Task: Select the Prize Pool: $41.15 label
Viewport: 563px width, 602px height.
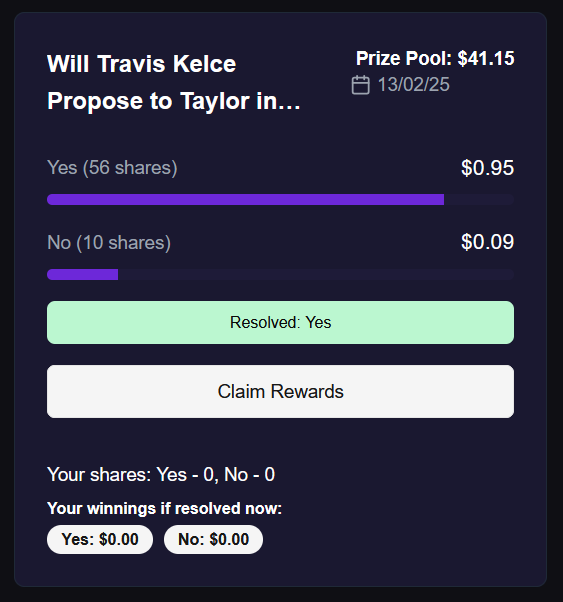Action: pyautogui.click(x=435, y=59)
